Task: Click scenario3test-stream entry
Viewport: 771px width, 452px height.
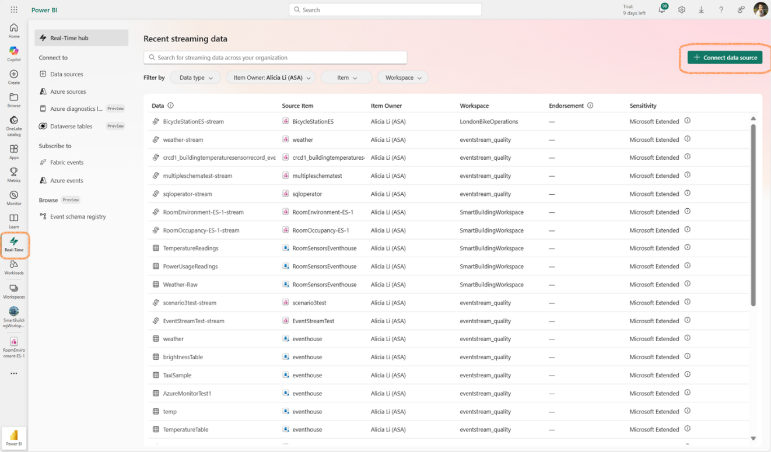Action: pyautogui.click(x=189, y=303)
